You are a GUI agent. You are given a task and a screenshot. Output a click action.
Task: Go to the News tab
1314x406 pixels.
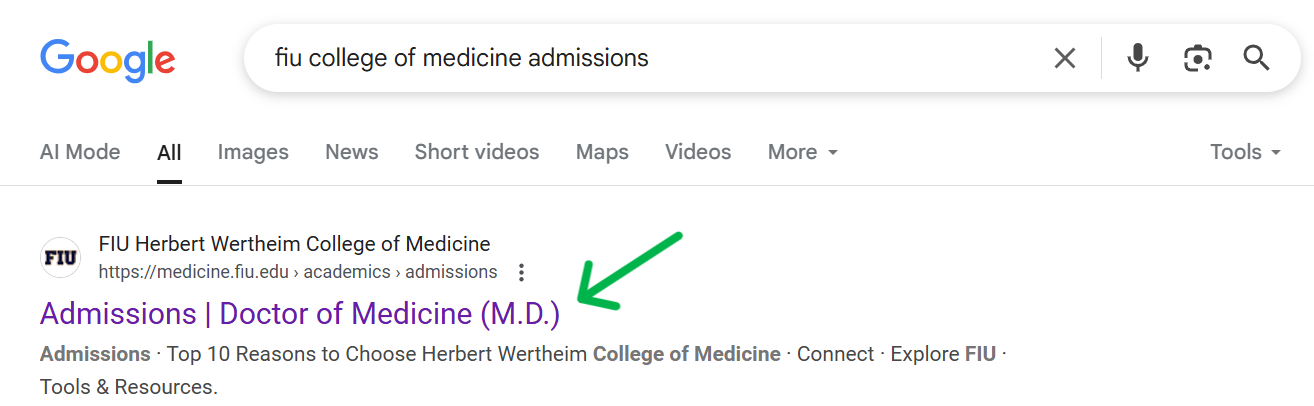(x=352, y=152)
